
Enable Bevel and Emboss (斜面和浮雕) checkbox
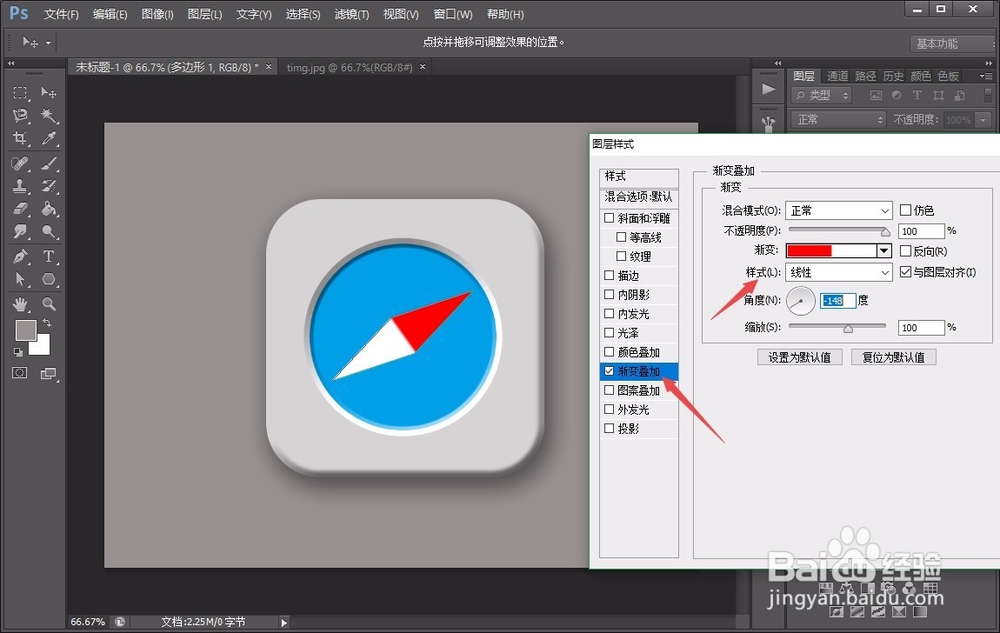pos(609,218)
